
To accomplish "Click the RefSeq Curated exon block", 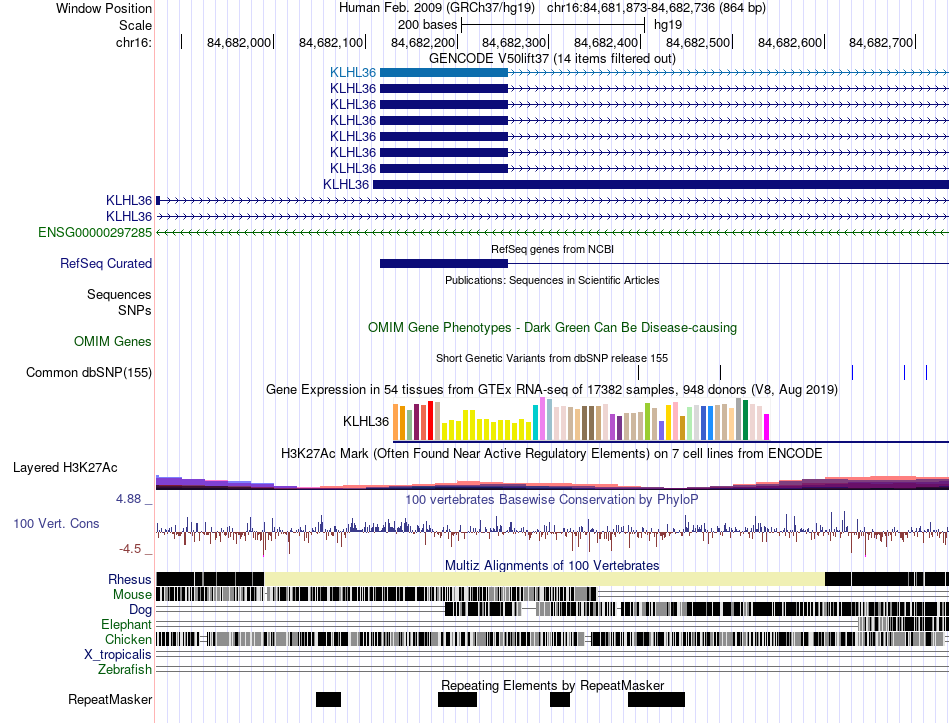I will [443, 264].
